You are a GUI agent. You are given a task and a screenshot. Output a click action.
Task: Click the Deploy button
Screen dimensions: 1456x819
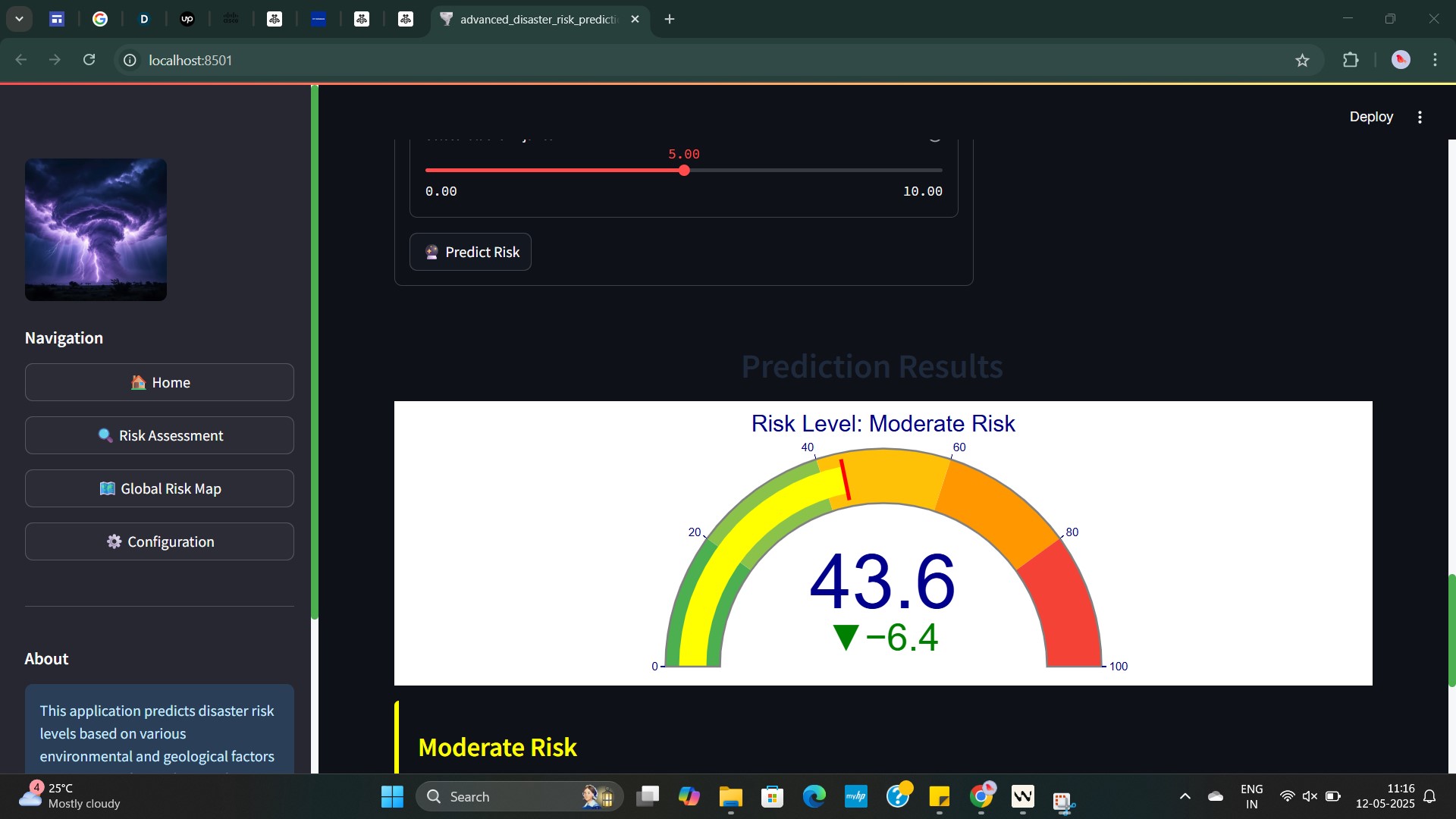pos(1371,117)
